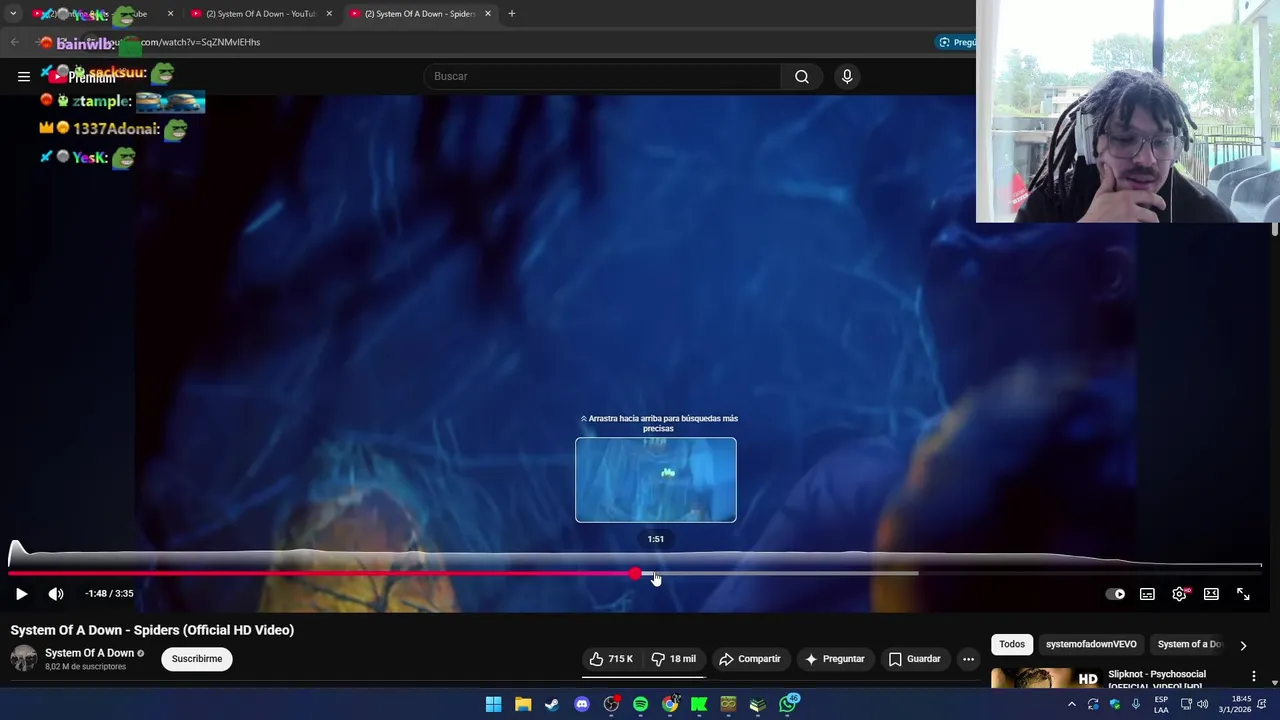Expand the hidden system tray icons
1280x720 pixels.
1072,704
